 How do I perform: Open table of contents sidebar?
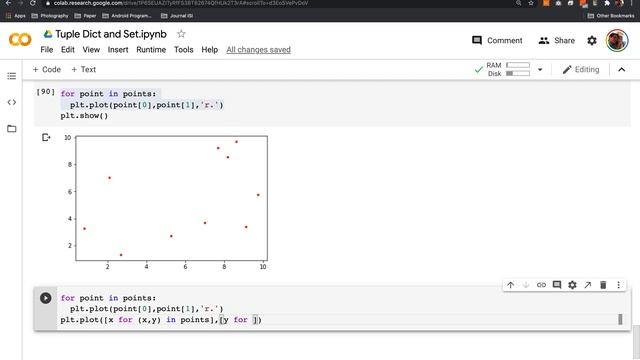pyautogui.click(x=11, y=76)
